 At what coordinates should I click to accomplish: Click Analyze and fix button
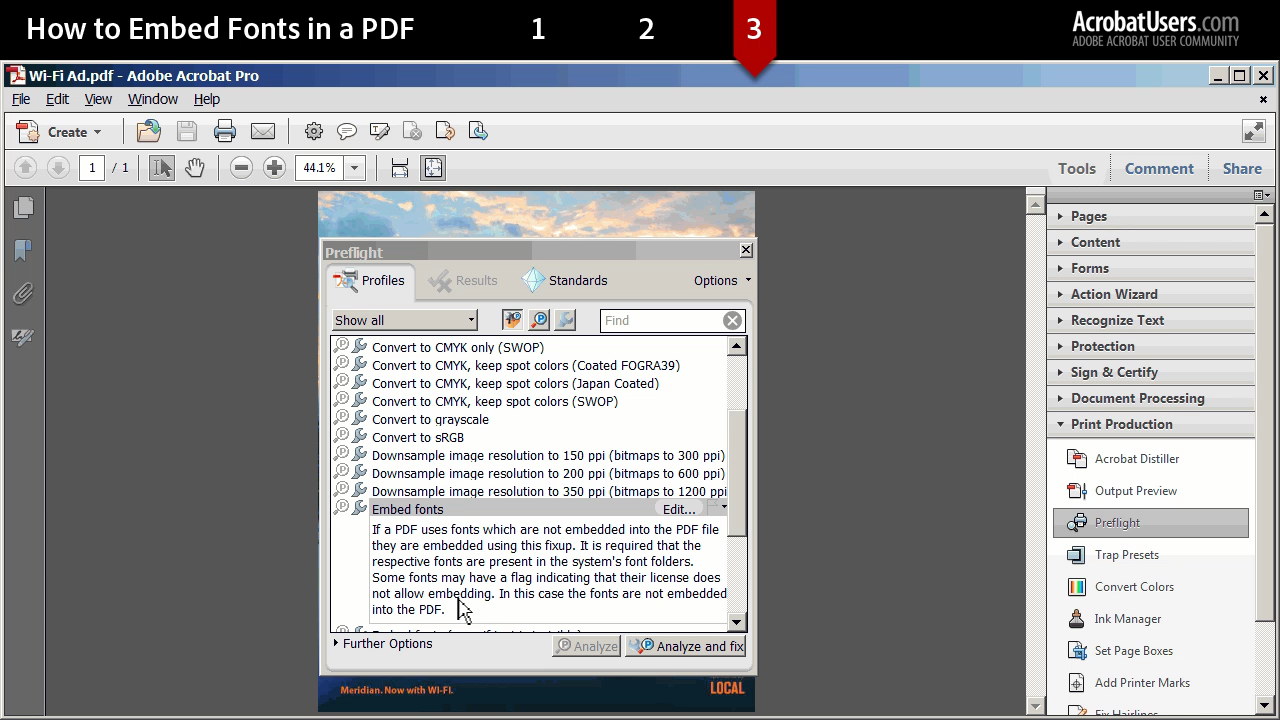click(x=686, y=646)
